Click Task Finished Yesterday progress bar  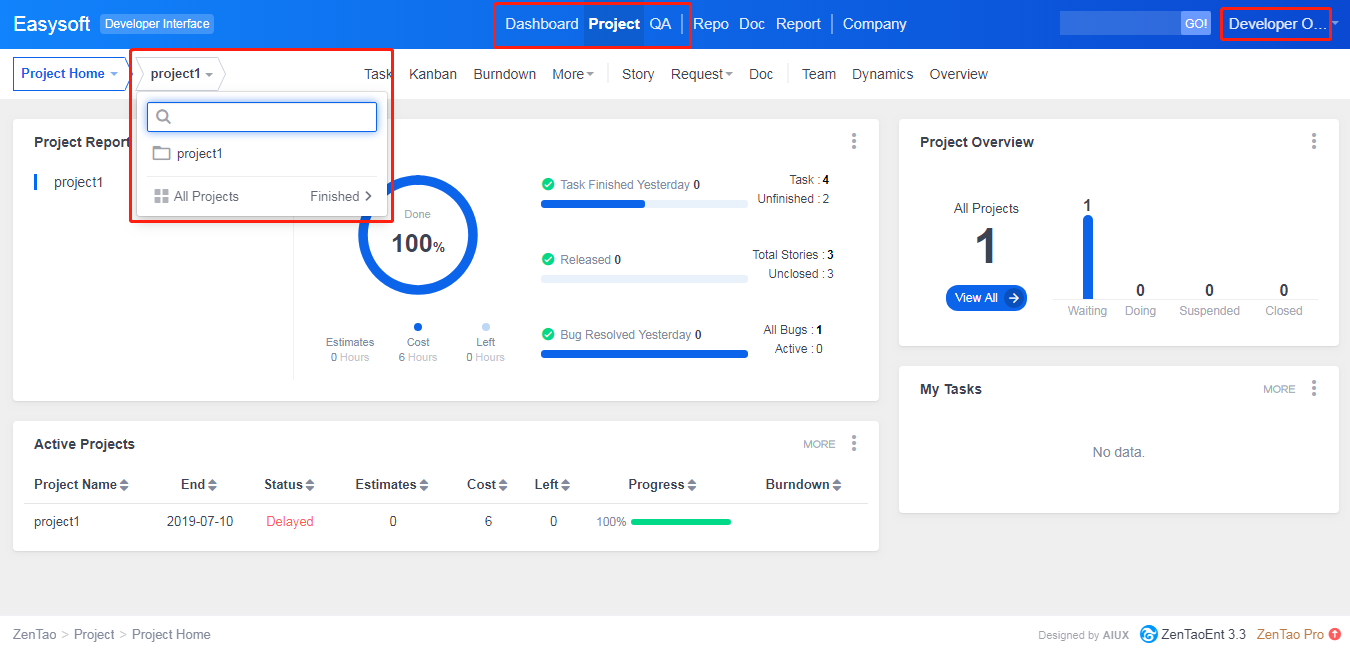pos(644,204)
